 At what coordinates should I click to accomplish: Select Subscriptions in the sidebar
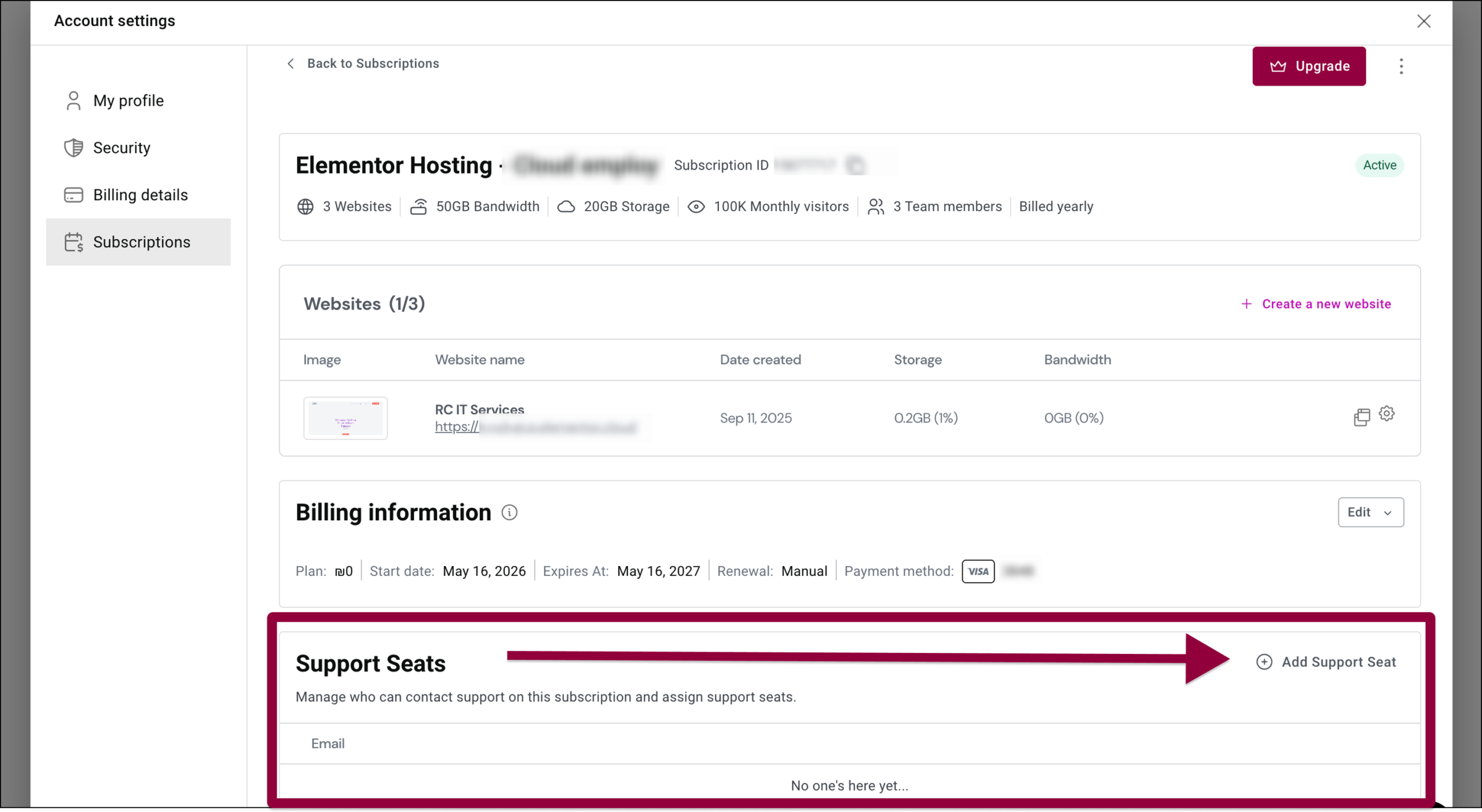point(138,242)
